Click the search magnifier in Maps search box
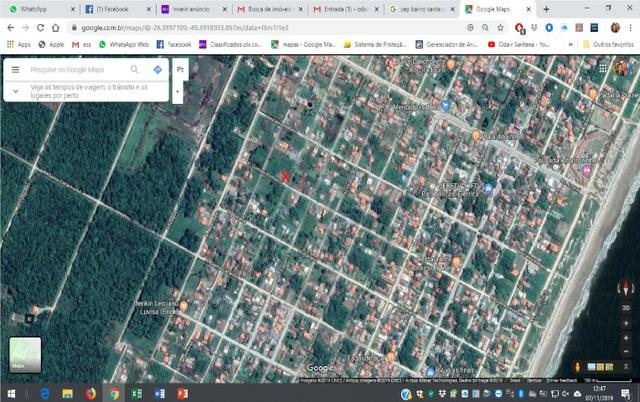The width and height of the screenshot is (640, 402). coord(134,70)
